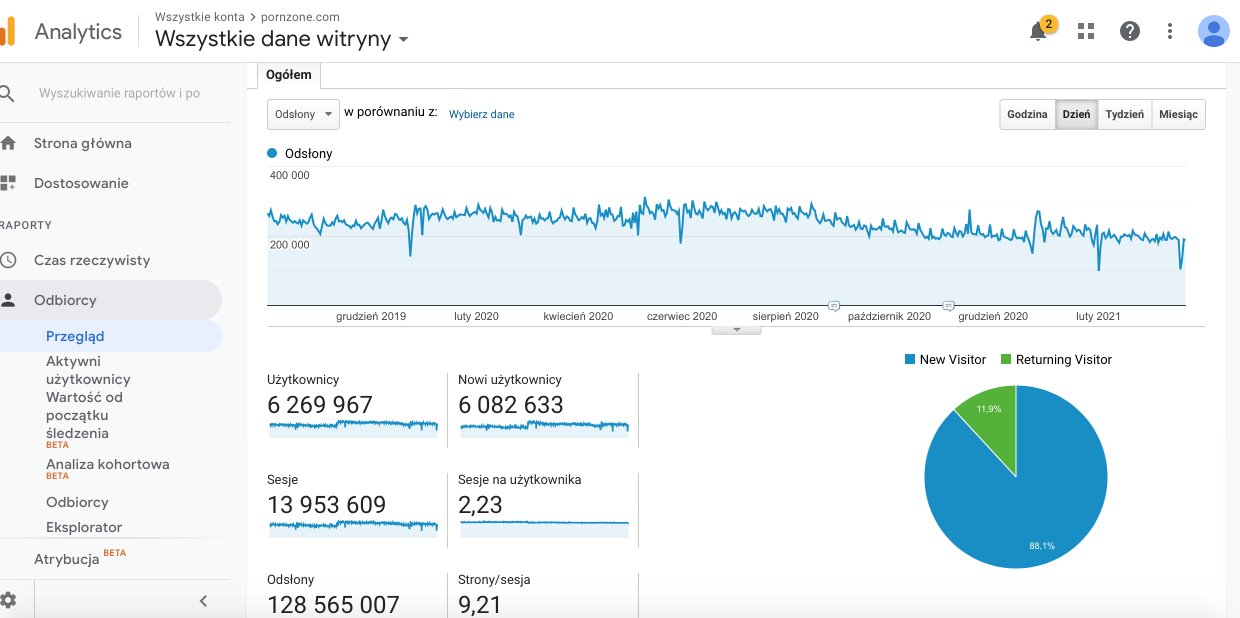Open Strona główna in sidebar
This screenshot has width=1240, height=618.
[x=82, y=143]
